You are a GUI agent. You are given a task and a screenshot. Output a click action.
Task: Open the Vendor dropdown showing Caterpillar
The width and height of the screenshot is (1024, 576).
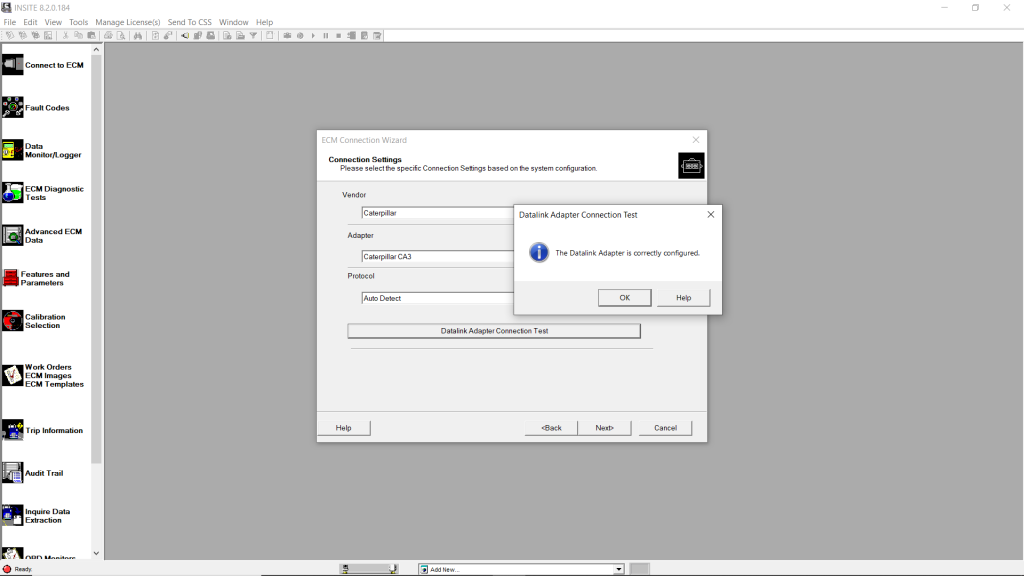click(x=437, y=213)
